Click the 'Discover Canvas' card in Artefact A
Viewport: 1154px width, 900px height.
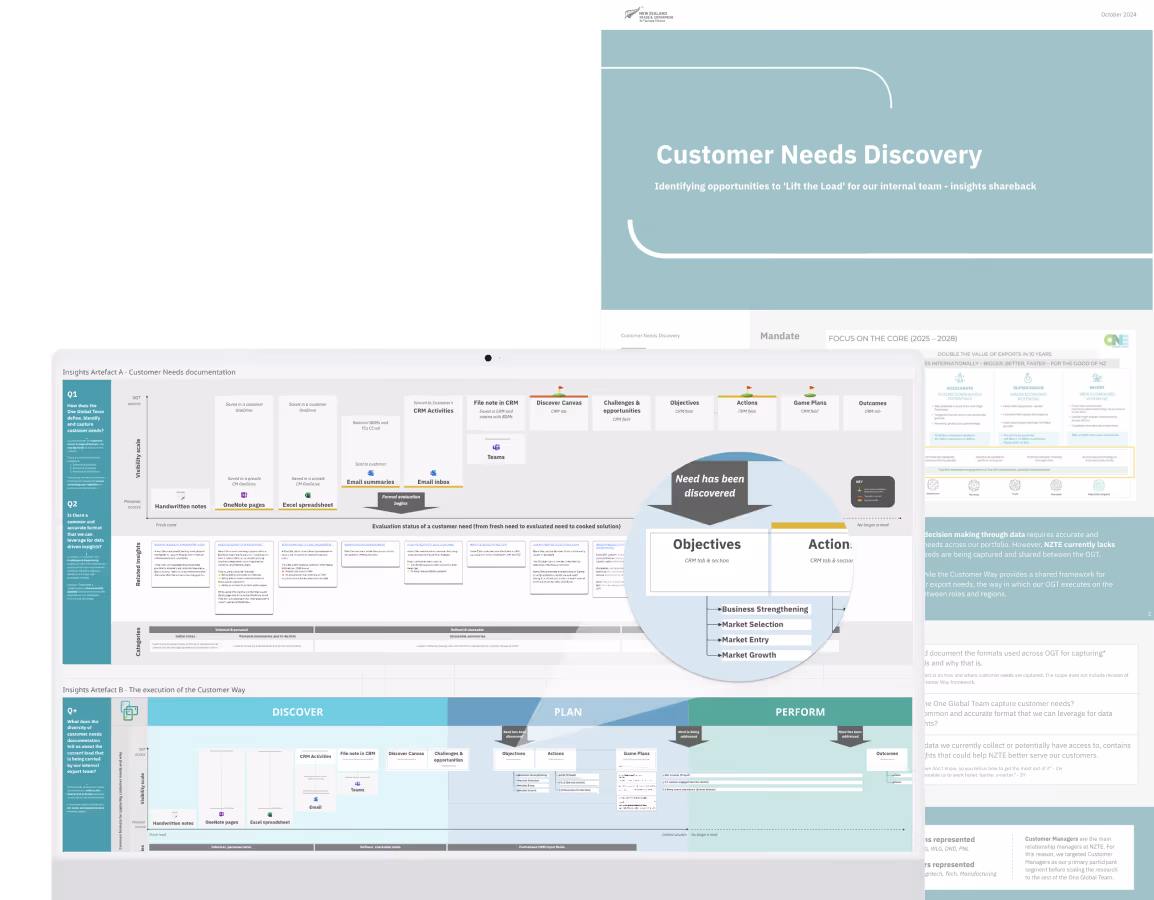(559, 412)
